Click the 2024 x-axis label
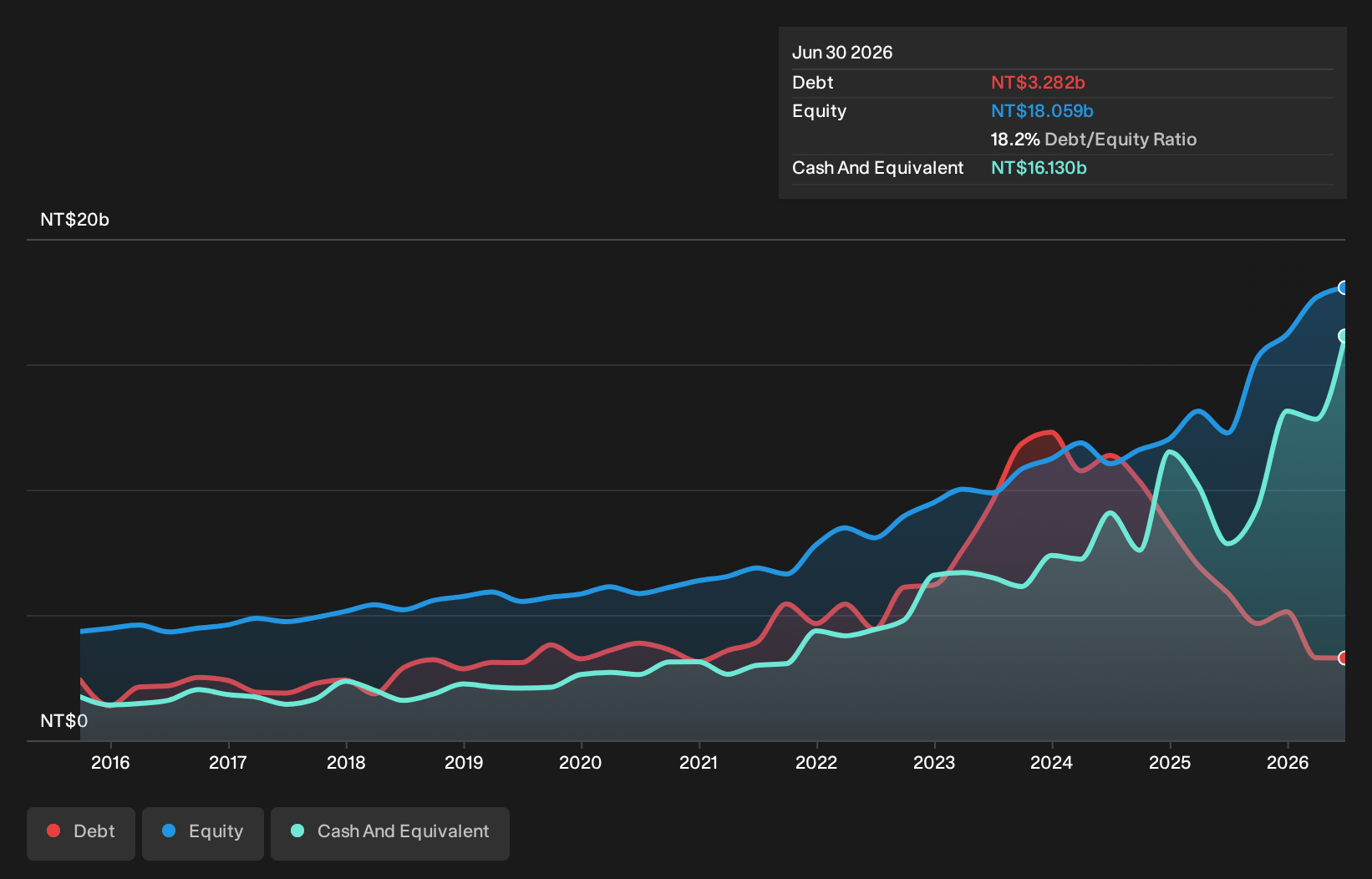 pos(1052,762)
